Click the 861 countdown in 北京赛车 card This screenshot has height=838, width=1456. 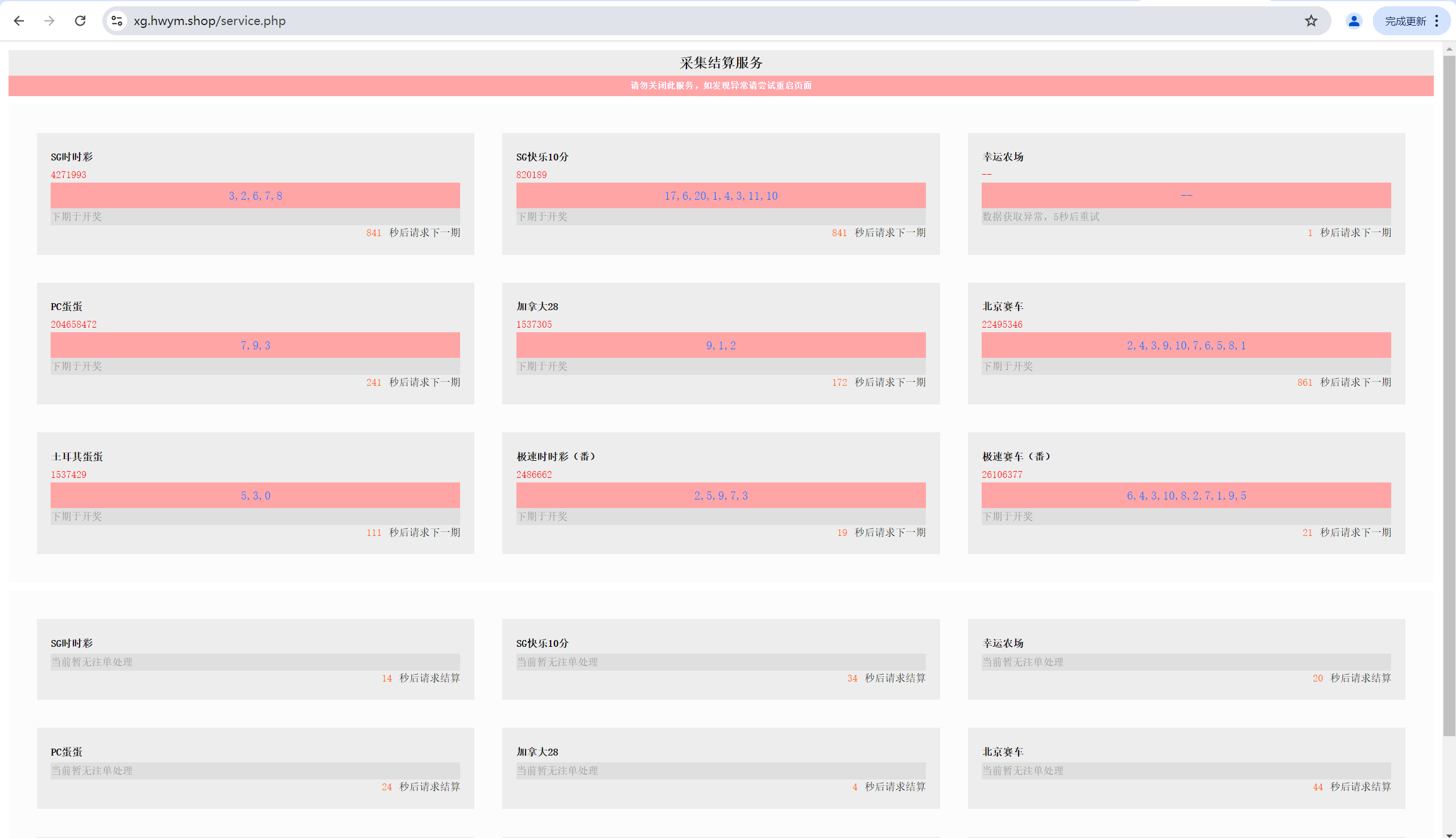click(x=1305, y=383)
